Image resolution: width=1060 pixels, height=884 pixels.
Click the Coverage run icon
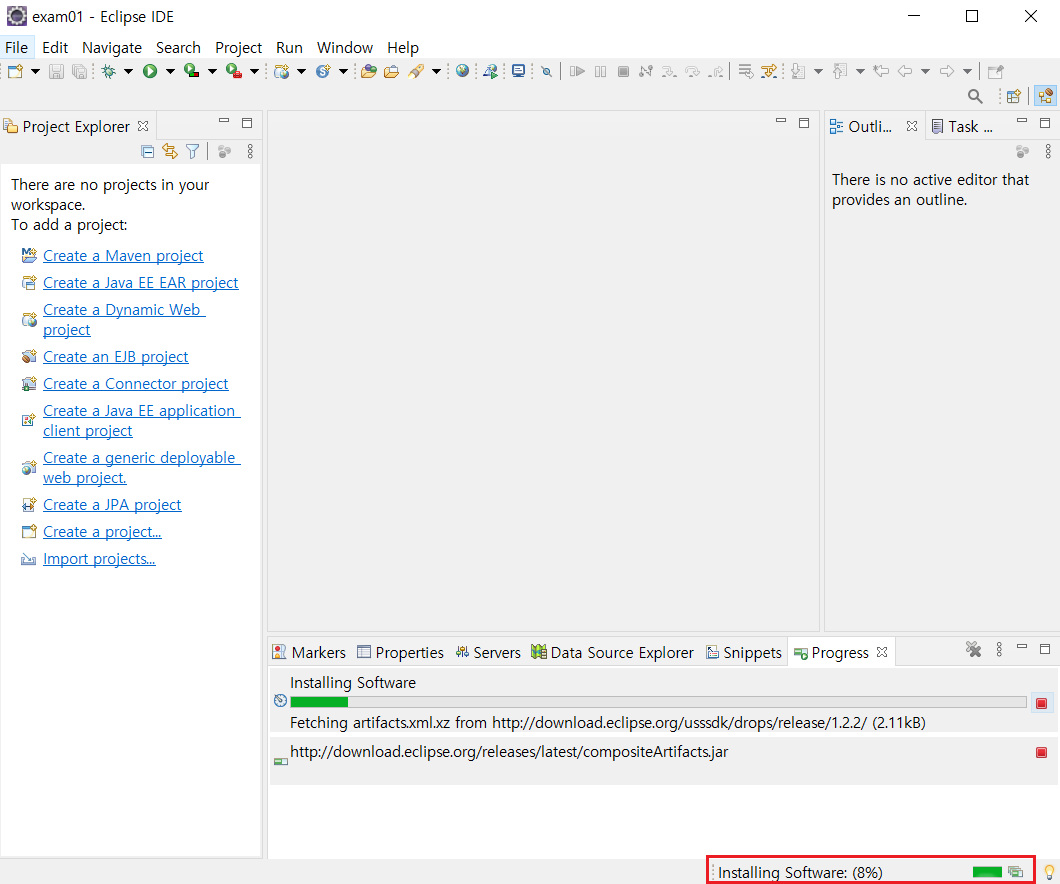(x=191, y=71)
